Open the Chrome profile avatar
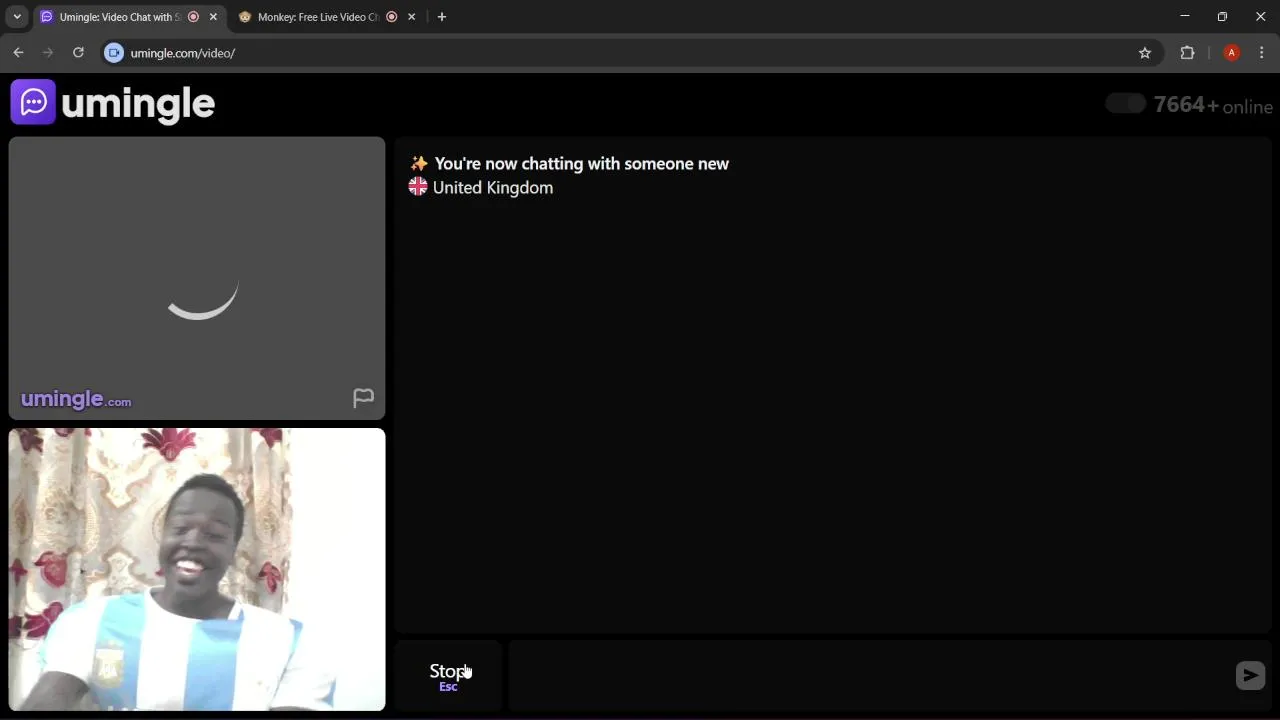1280x720 pixels. [1232, 53]
